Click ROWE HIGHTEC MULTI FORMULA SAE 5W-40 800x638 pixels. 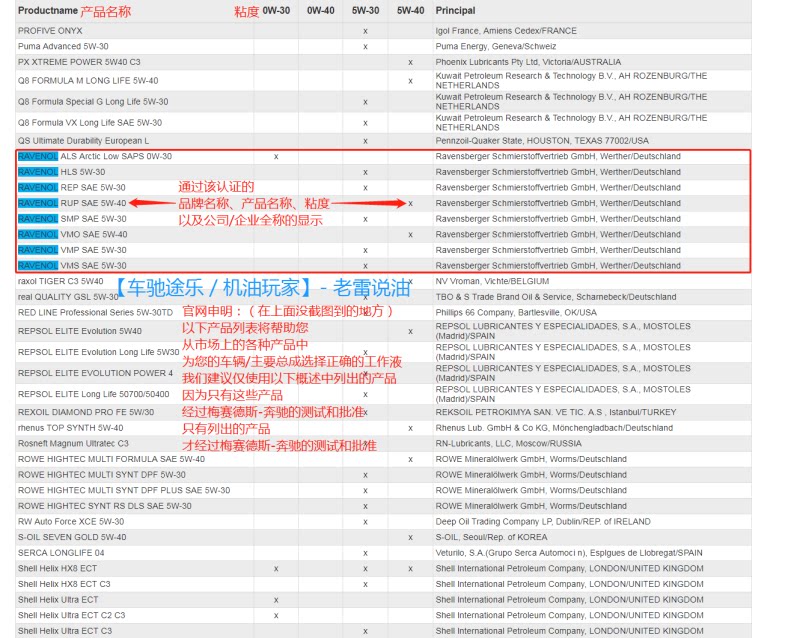111,459
